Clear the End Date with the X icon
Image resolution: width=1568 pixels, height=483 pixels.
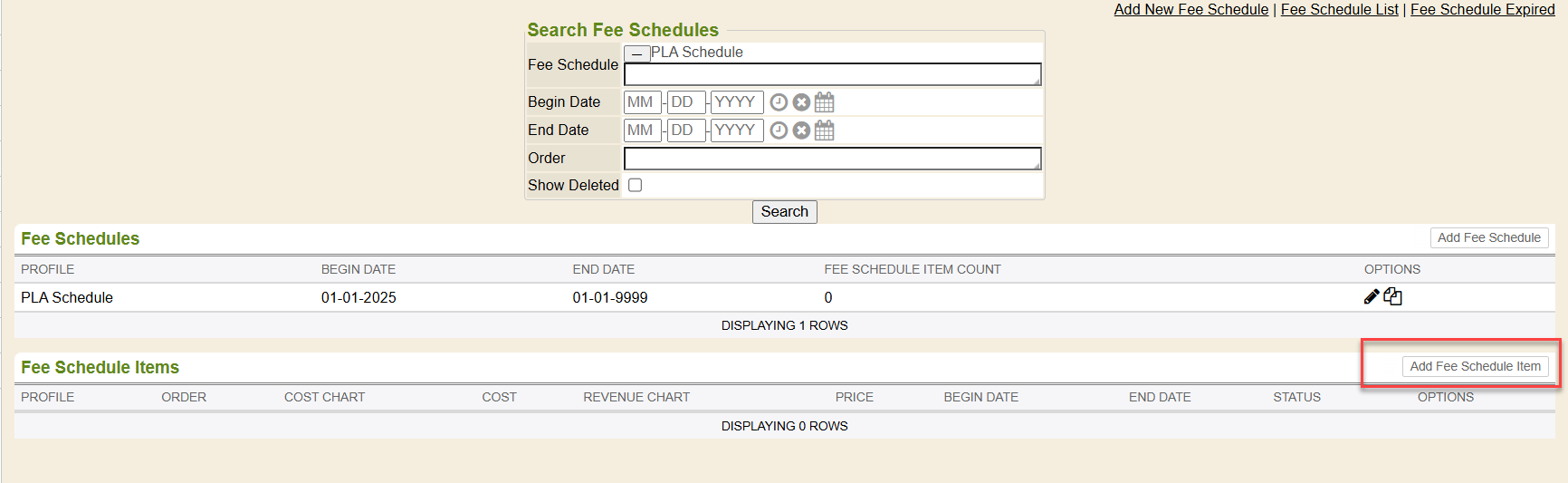tap(801, 130)
